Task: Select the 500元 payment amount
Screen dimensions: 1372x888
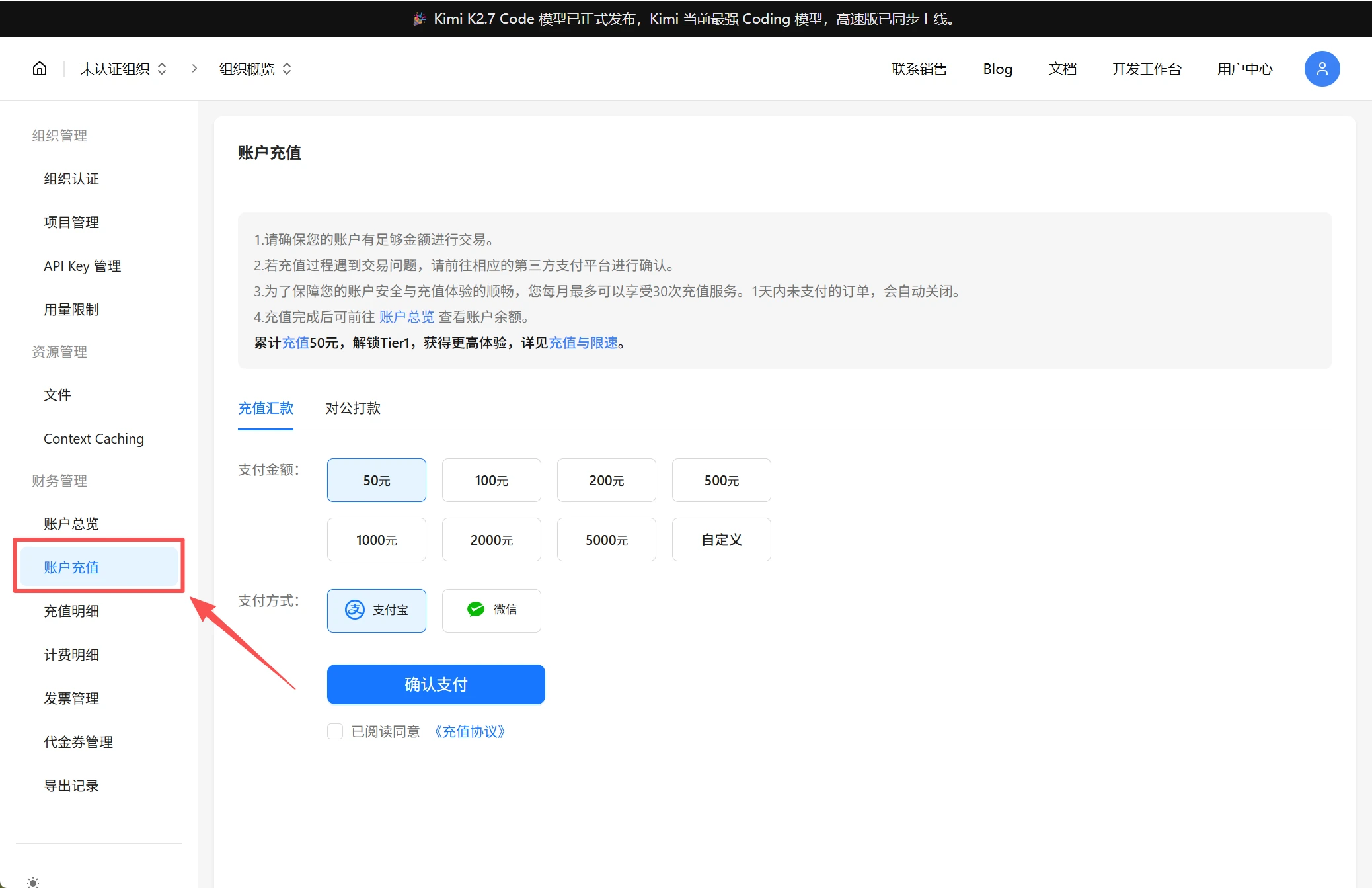Action: [722, 480]
